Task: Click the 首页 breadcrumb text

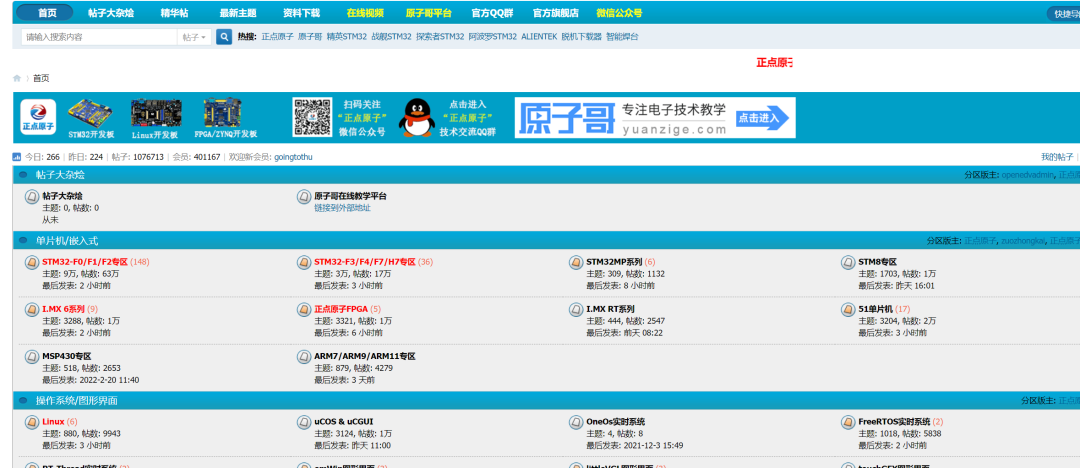Action: (41, 78)
